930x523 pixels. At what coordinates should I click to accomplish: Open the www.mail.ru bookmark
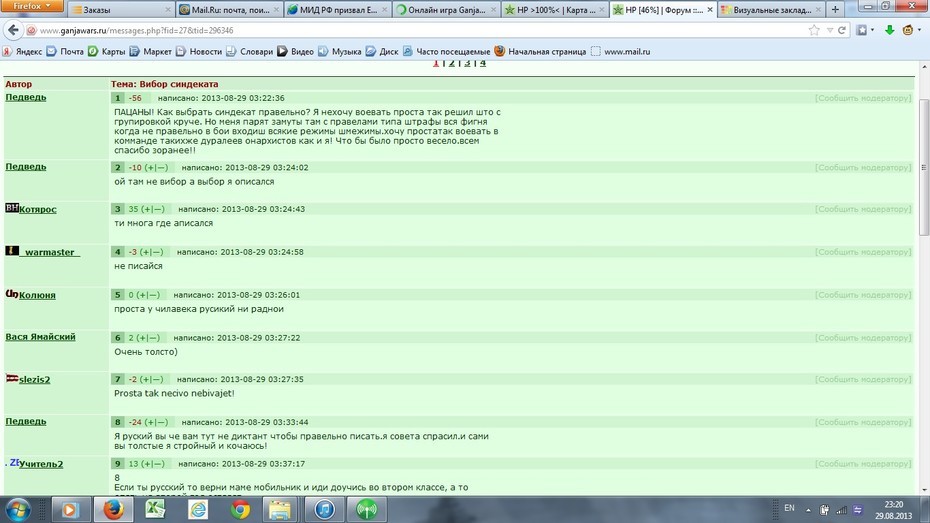621,52
